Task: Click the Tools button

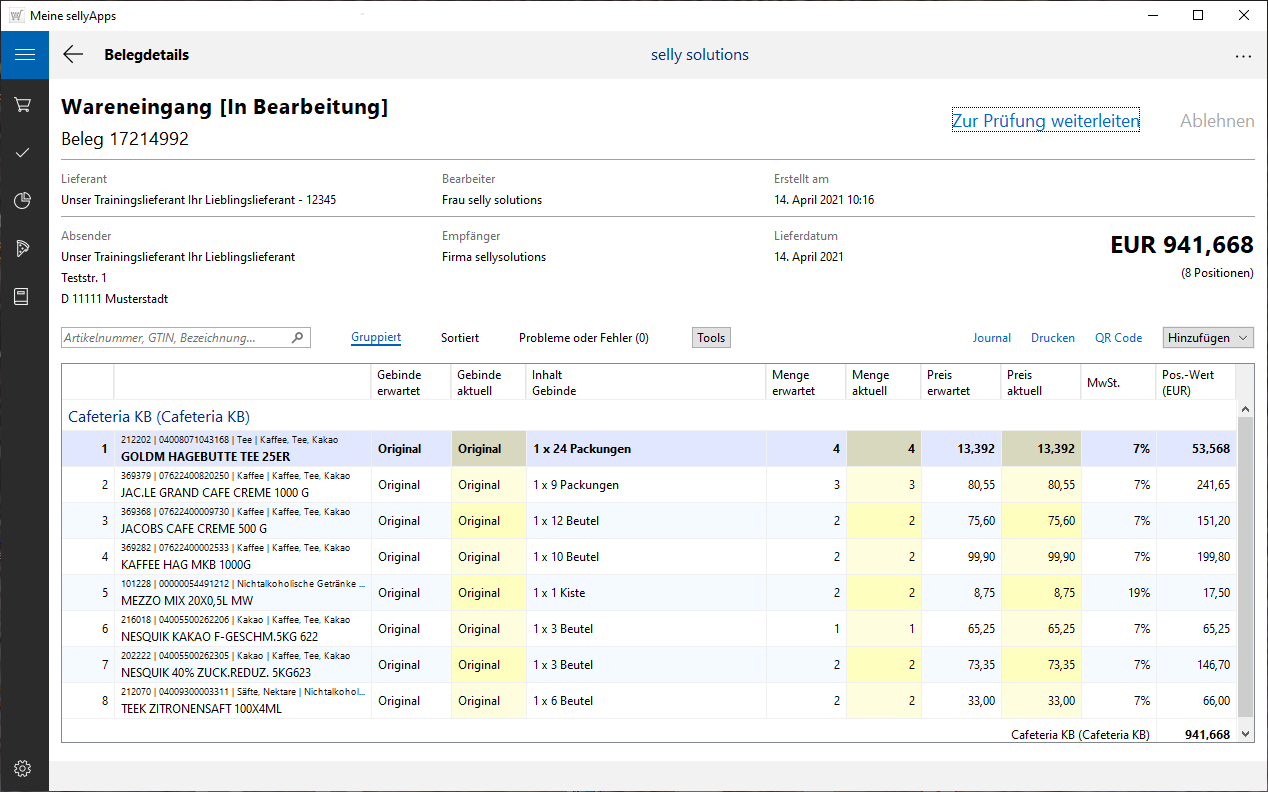Action: point(711,338)
